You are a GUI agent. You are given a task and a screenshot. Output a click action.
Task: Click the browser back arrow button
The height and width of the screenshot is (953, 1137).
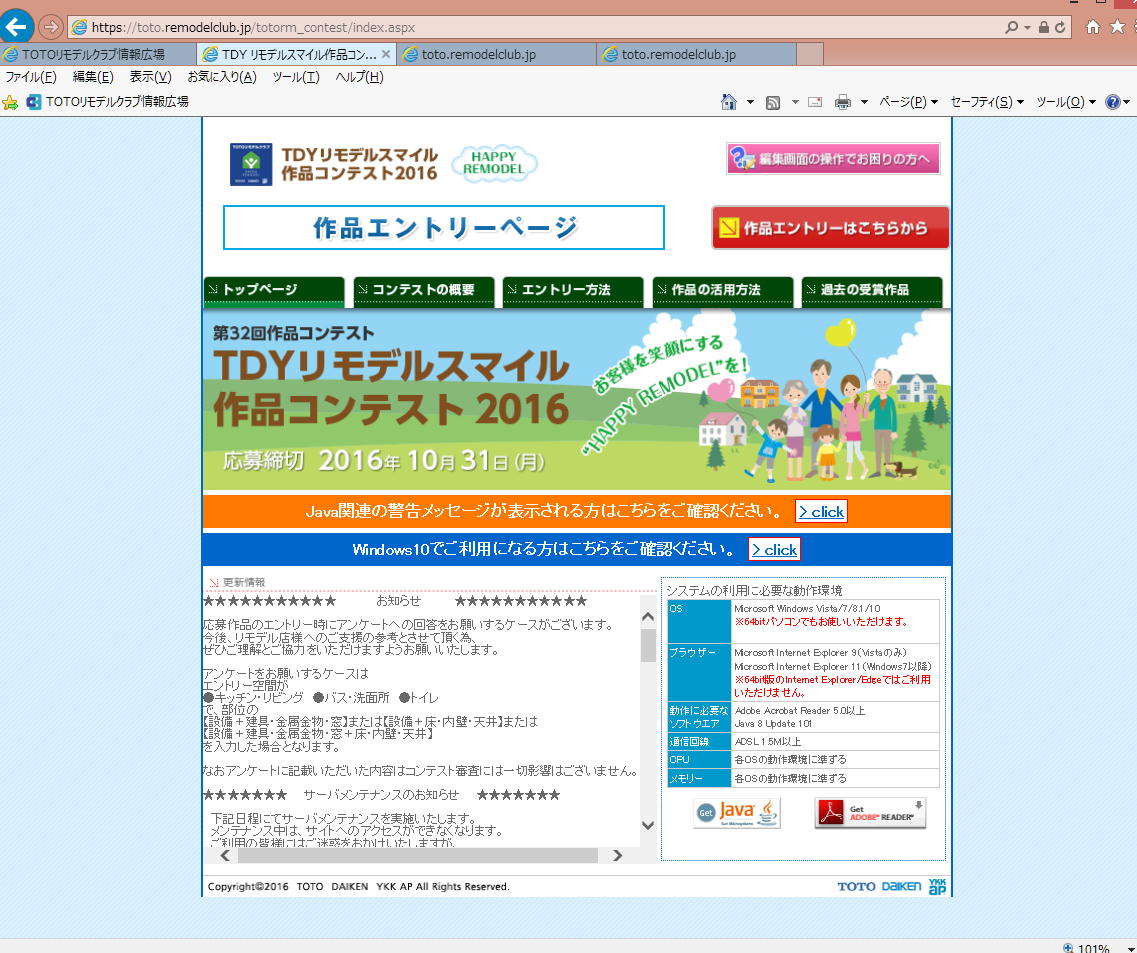coord(17,26)
